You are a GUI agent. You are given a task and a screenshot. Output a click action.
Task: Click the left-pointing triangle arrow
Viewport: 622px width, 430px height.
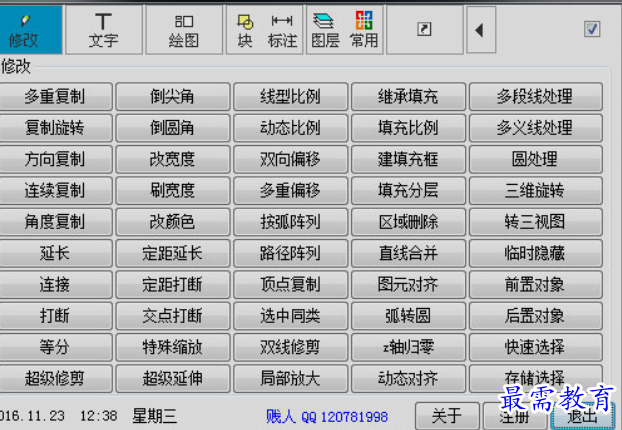[481, 30]
